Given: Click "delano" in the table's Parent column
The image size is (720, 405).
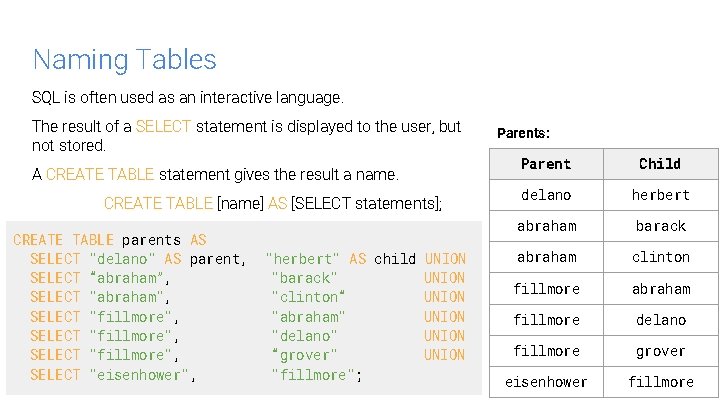Looking at the screenshot, I should pos(546,195).
